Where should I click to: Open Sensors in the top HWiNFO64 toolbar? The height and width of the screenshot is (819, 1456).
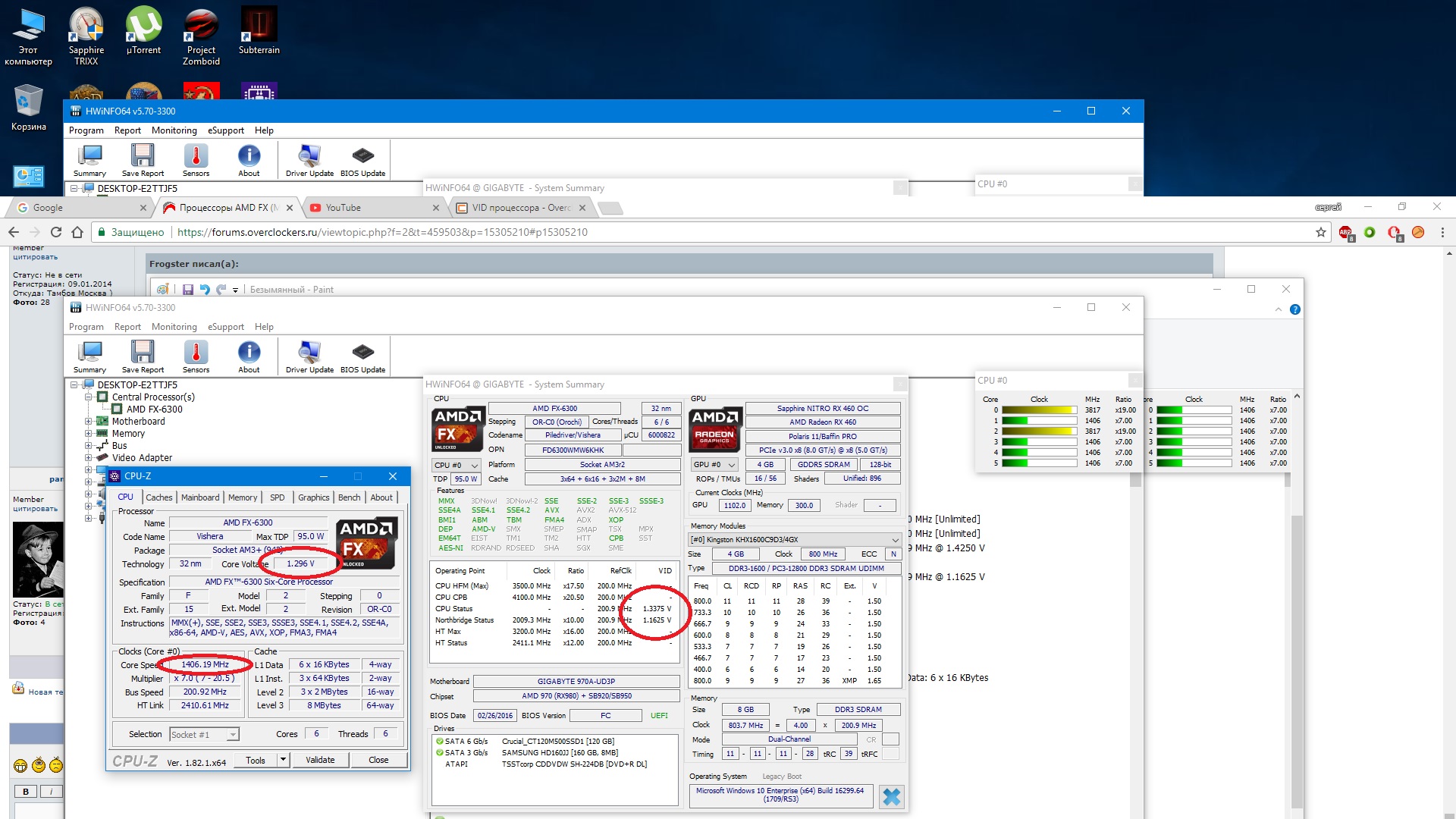(x=196, y=160)
